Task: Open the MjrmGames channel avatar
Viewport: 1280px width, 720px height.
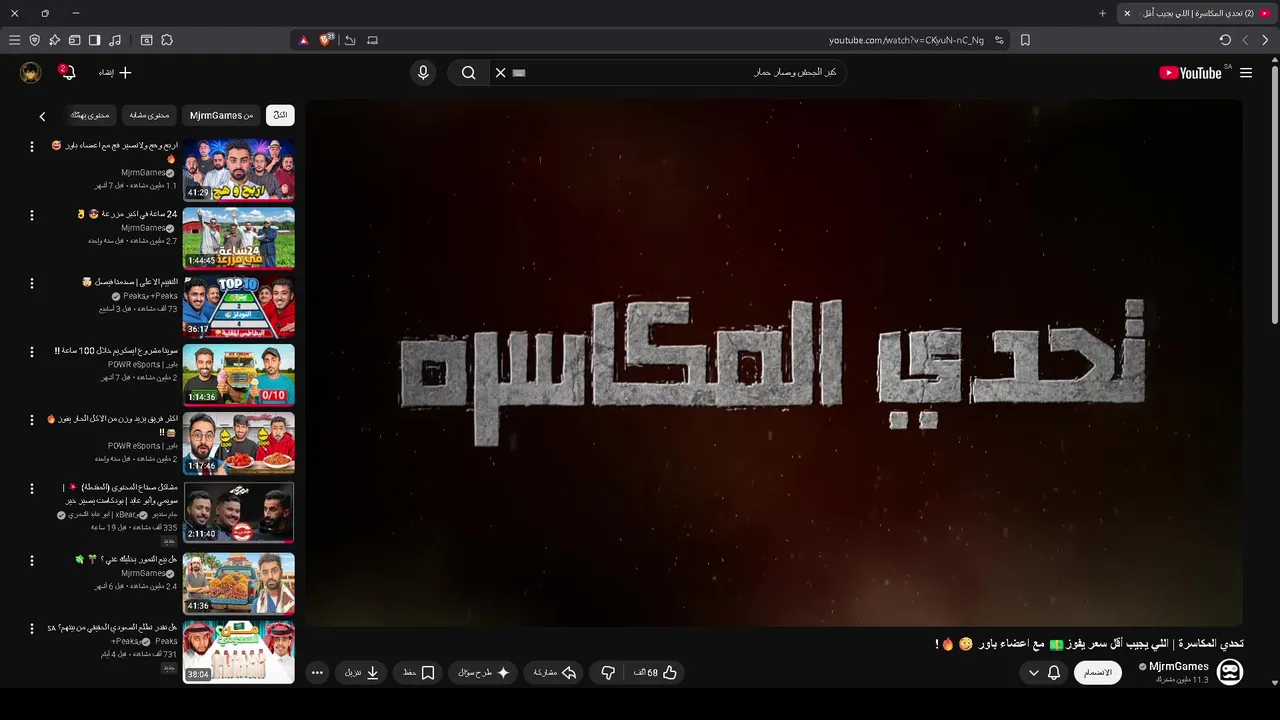Action: tap(1230, 673)
